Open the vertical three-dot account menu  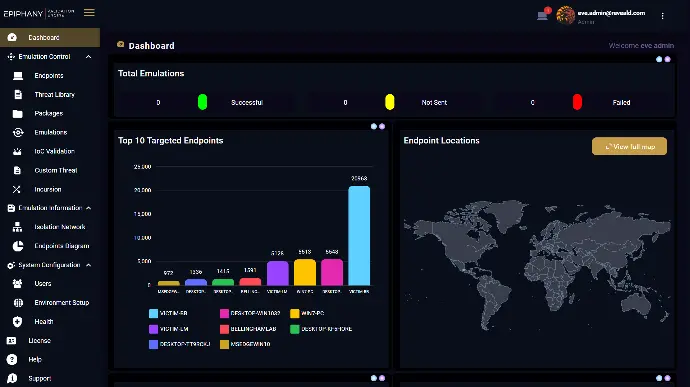(x=662, y=16)
